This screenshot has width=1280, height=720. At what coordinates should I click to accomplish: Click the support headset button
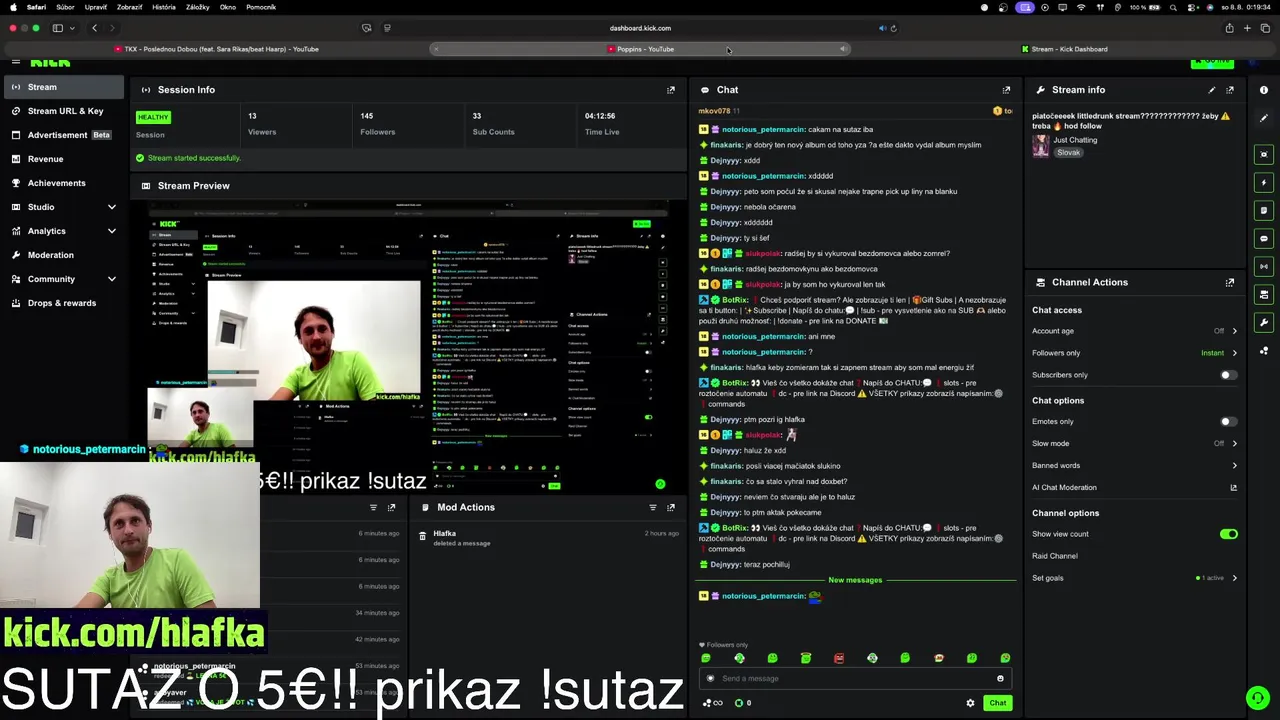[x=1257, y=697]
